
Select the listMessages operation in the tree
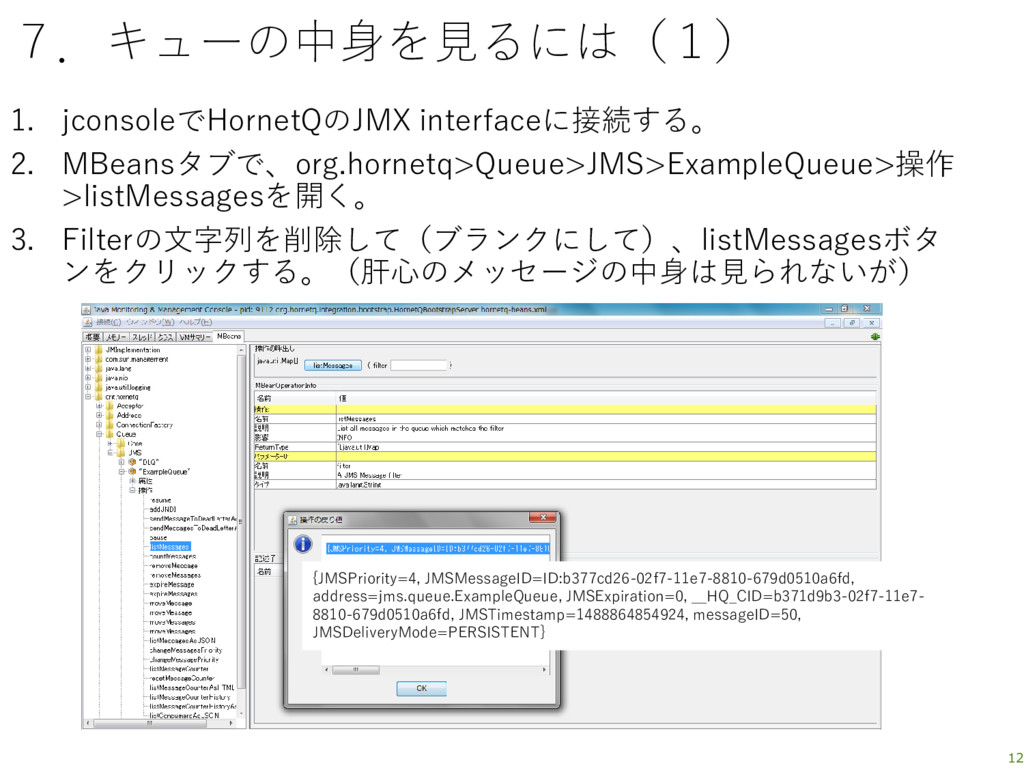coord(169,547)
